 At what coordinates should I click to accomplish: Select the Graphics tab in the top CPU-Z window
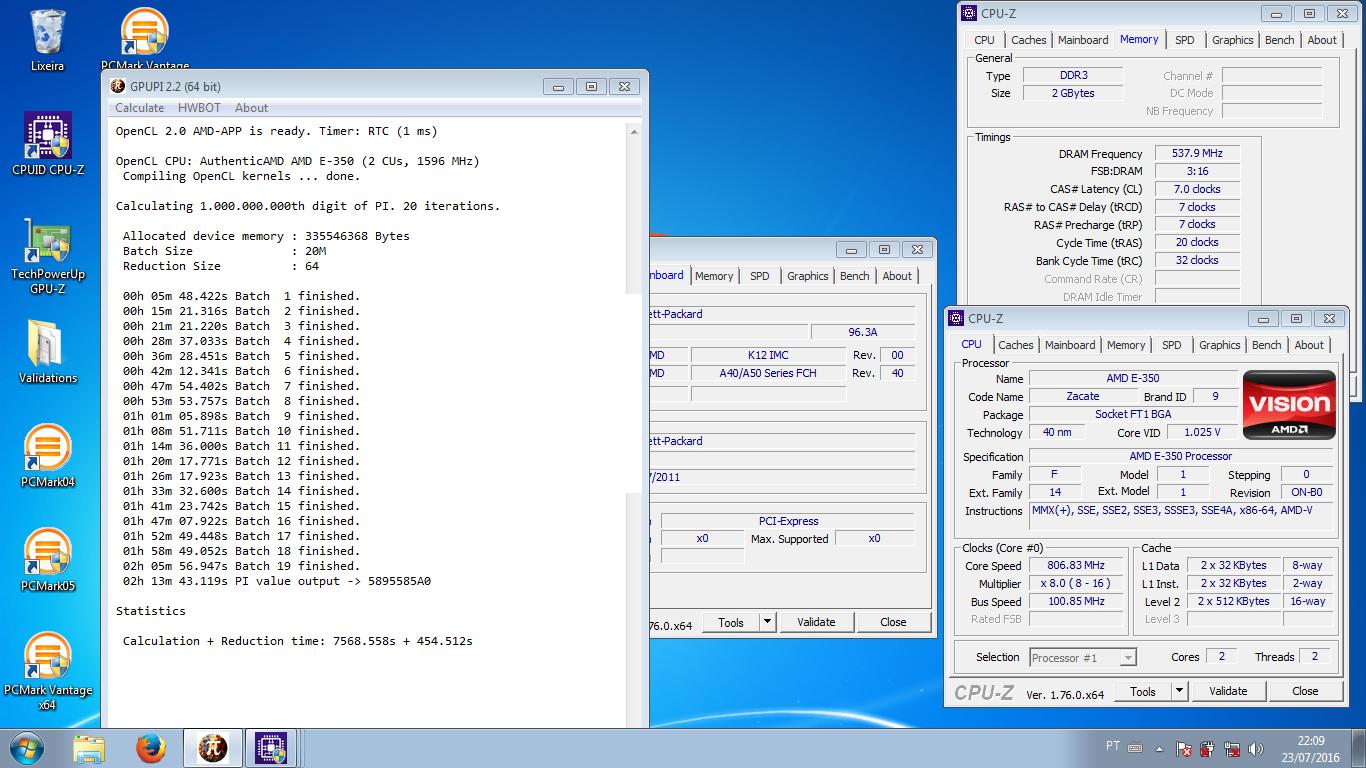[1232, 40]
